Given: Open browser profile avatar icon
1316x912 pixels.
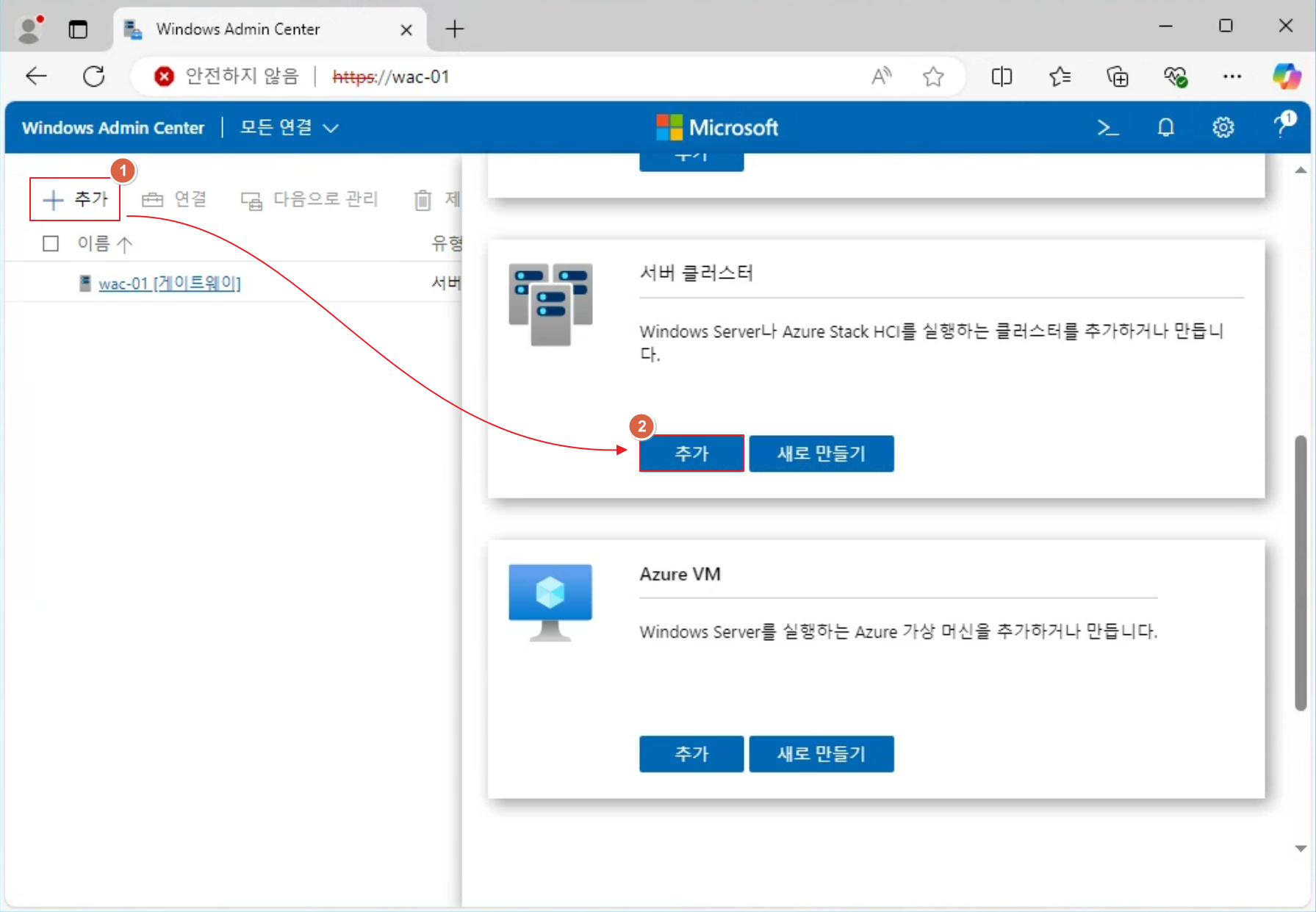Looking at the screenshot, I should 29,29.
